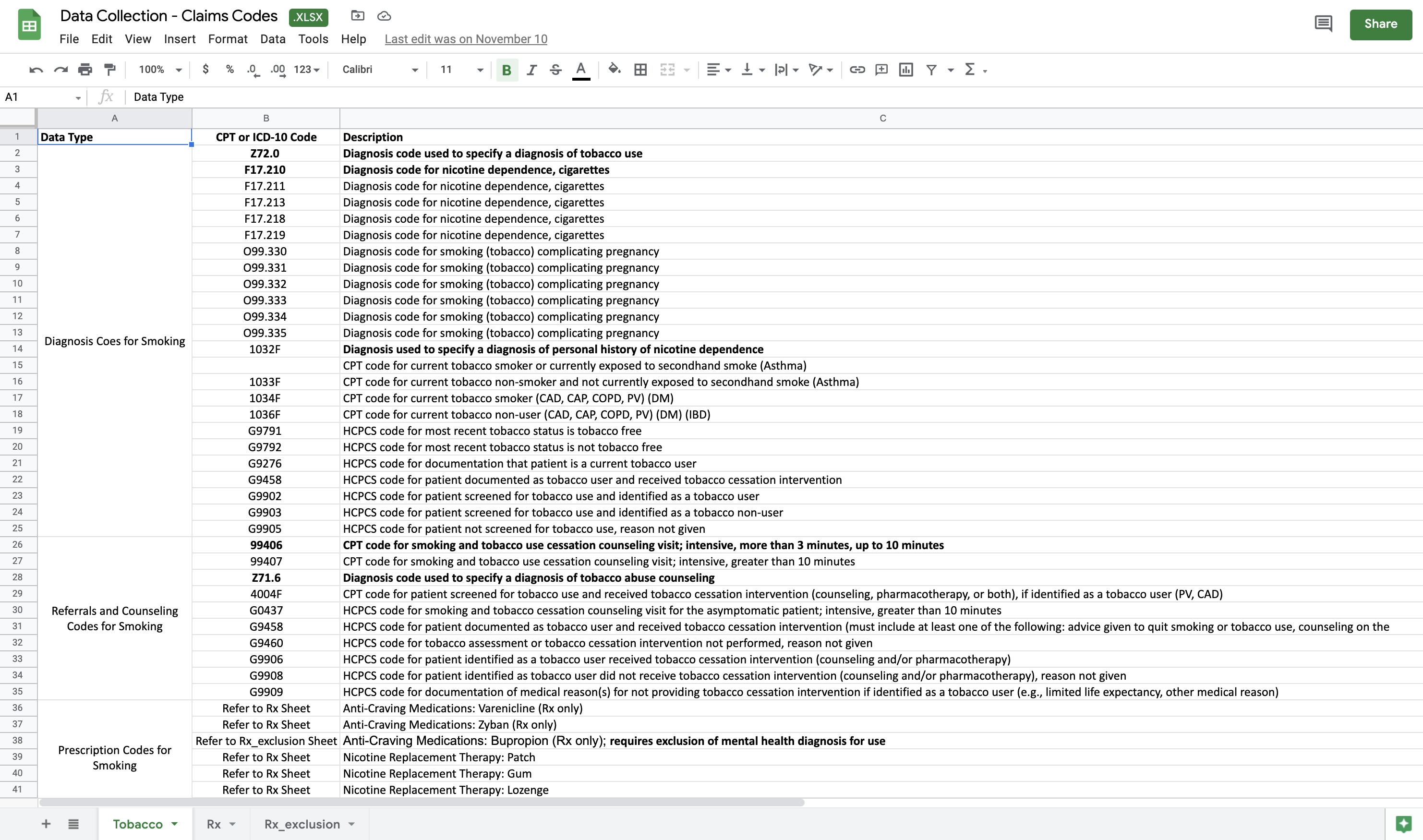Switch to the Rx_exclusion sheet tab

click(309, 824)
